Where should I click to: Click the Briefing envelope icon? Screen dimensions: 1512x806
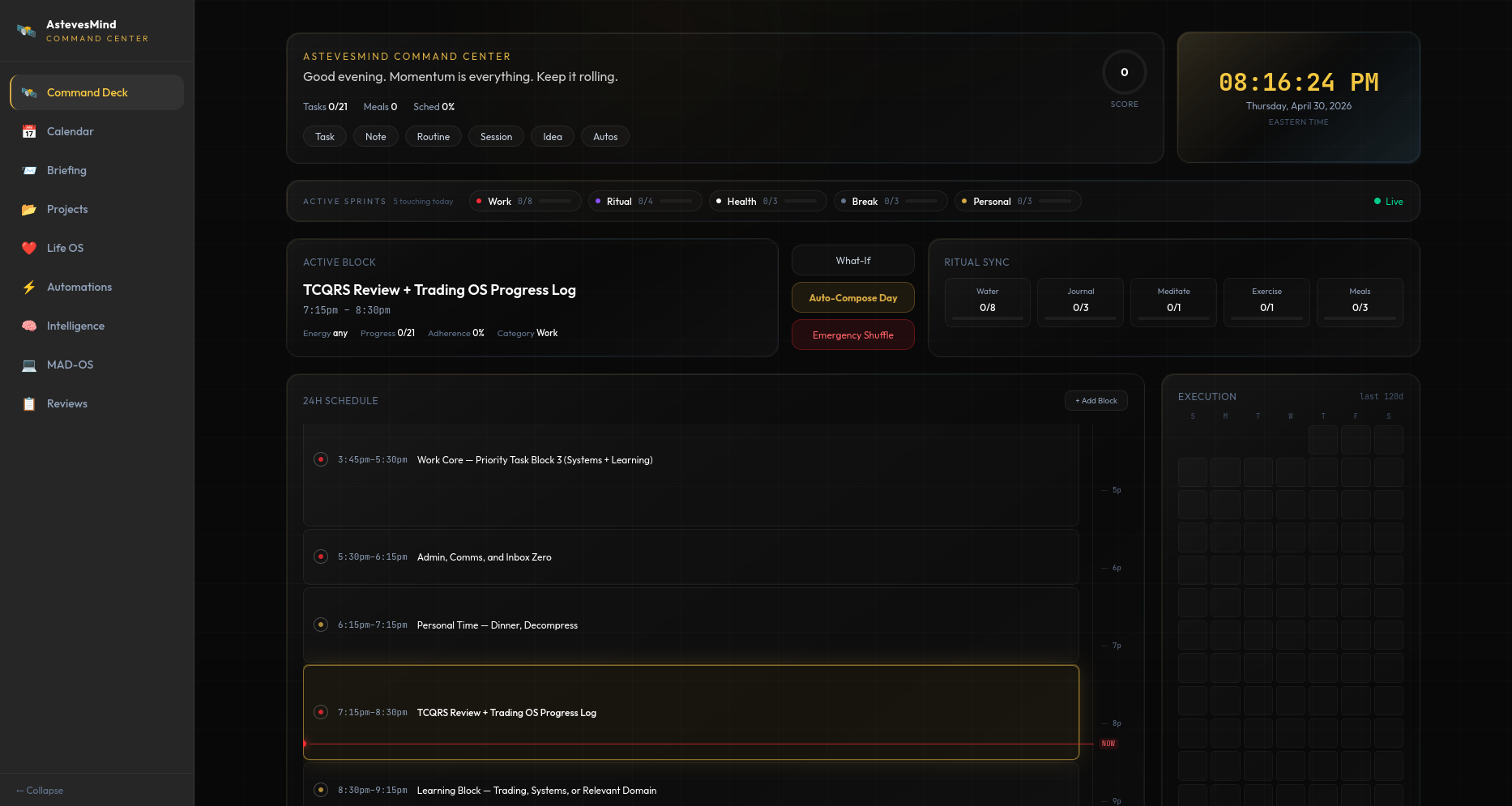29,170
